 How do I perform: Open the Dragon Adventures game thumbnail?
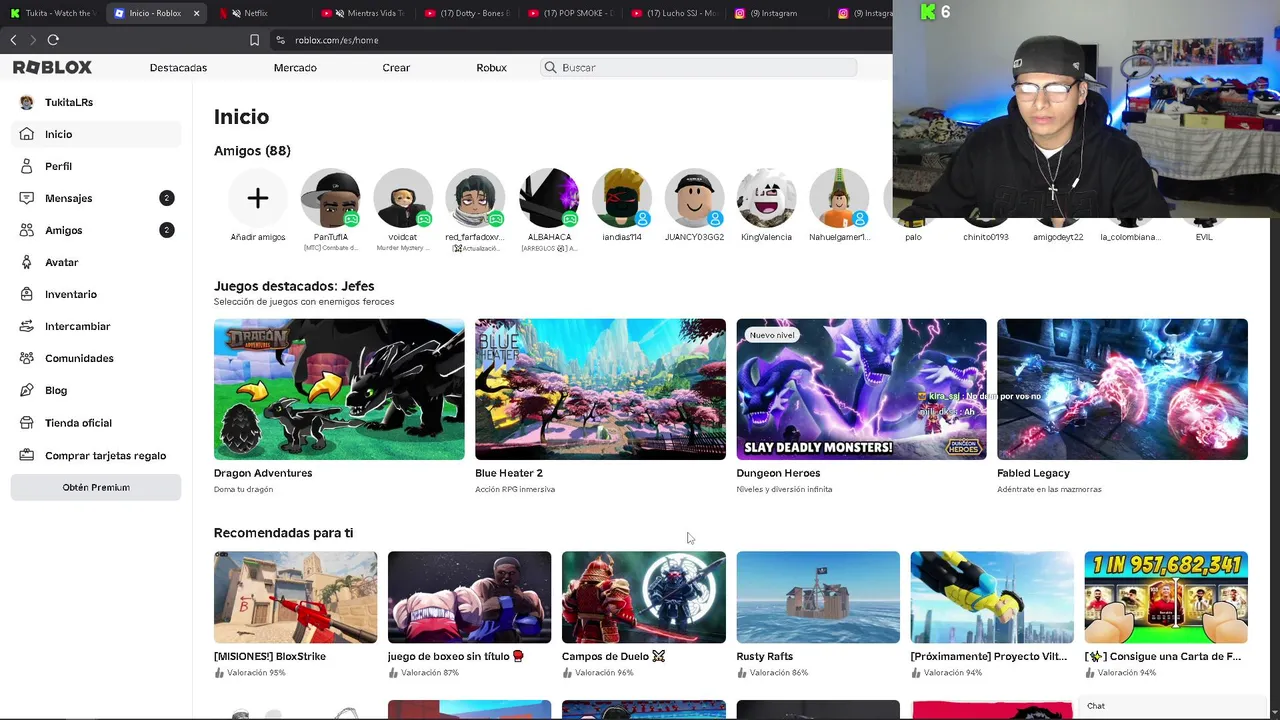tap(339, 389)
